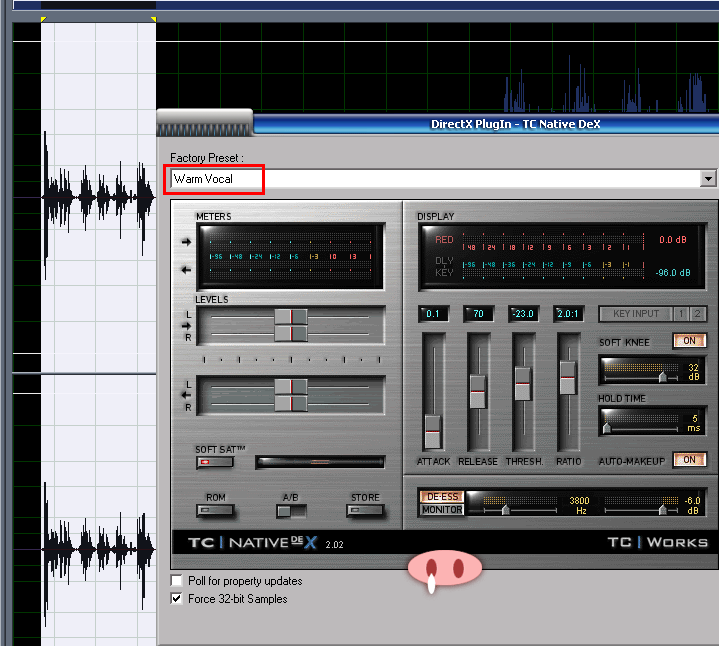Viewport: 719px width, 646px height.
Task: Click the Soft Sat amount bar
Action: (320, 462)
